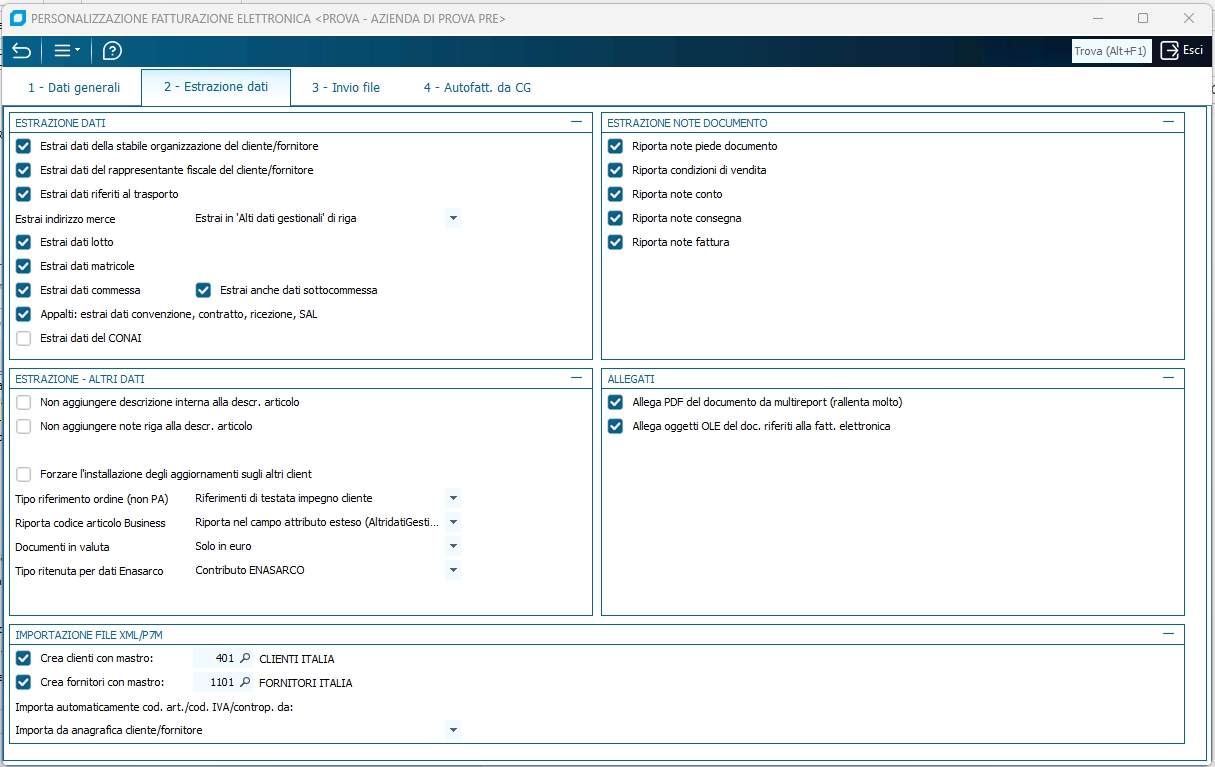
Task: Click the back arrow icon in toolbar
Action: pos(22,51)
